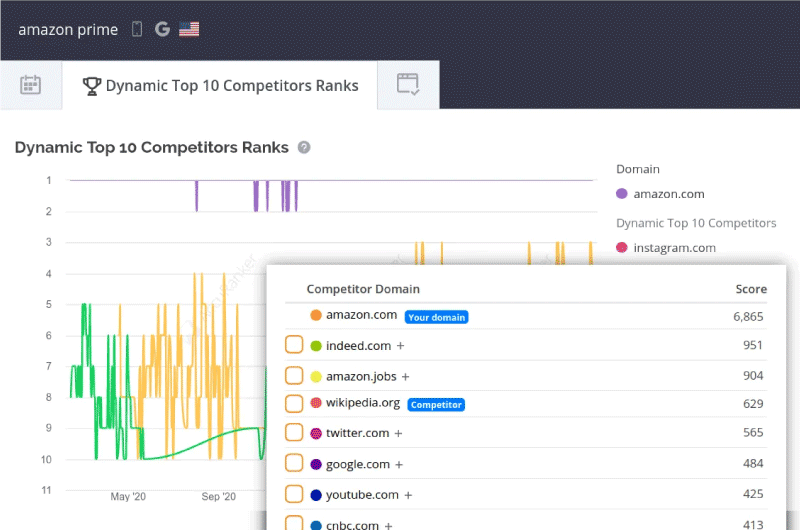Click the Google search engine icon
800x530 pixels.
162,29
